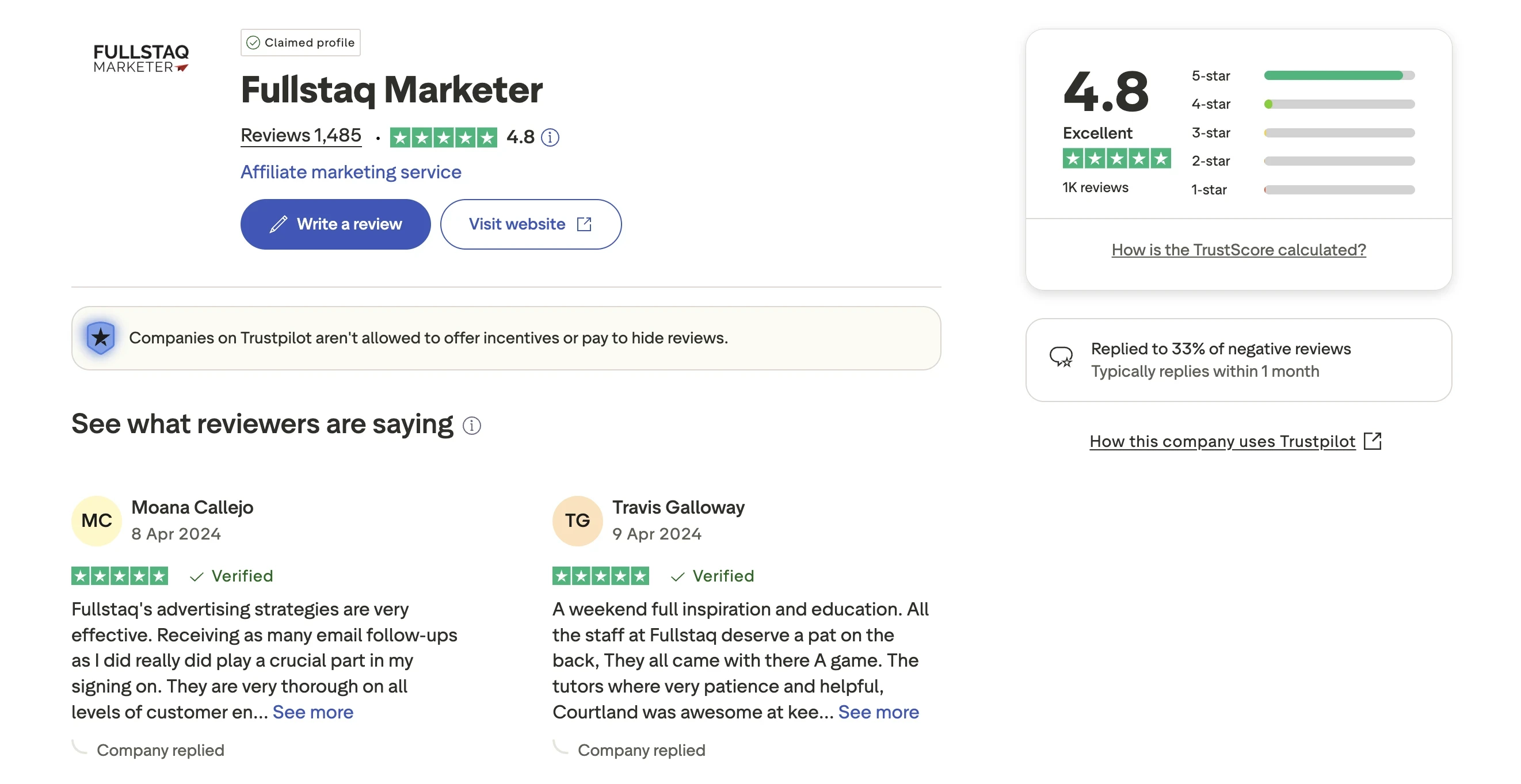
Task: Click the TrustScore info icon beside 4.8
Action: click(x=550, y=137)
